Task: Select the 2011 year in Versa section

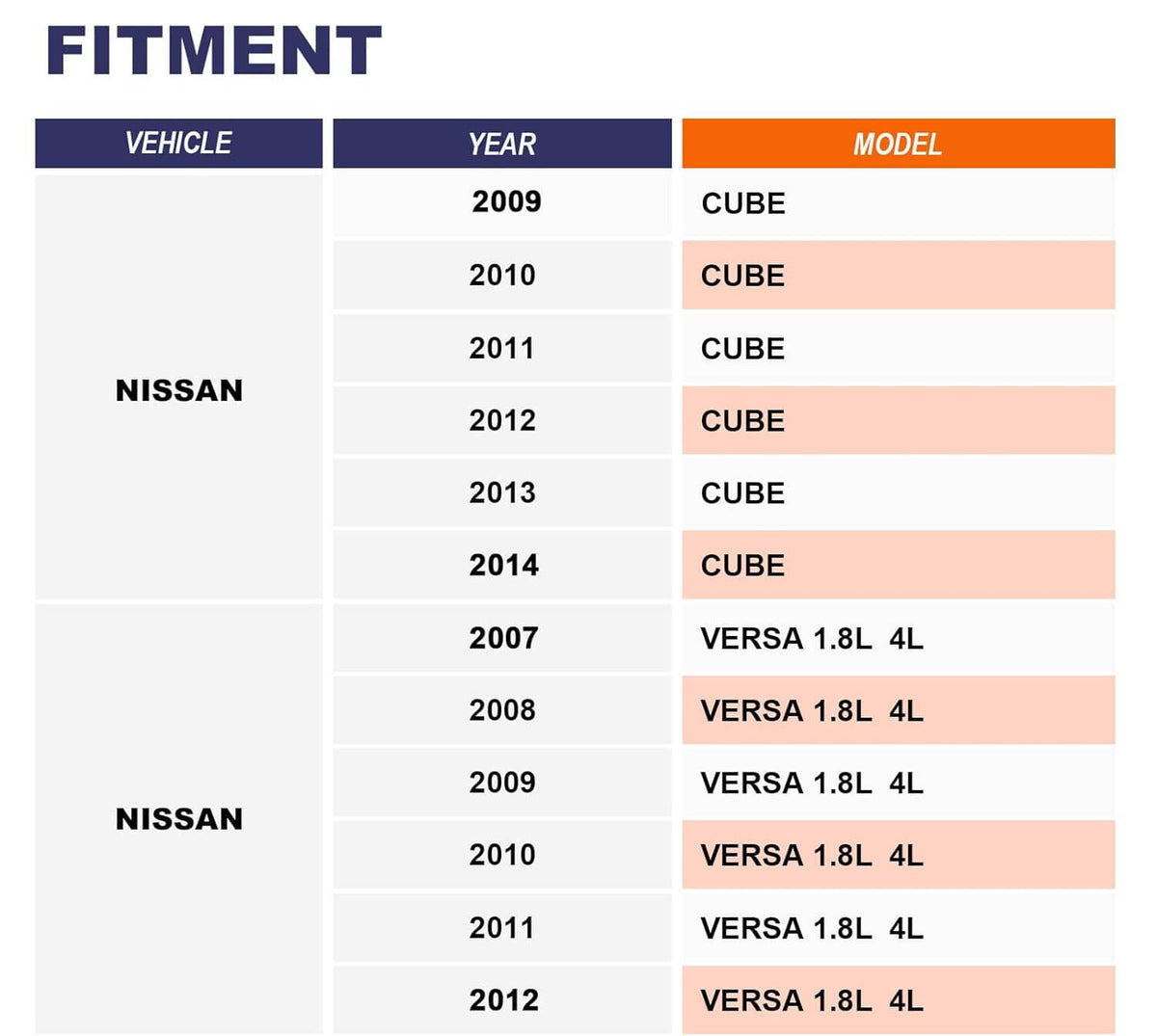Action: coord(501,927)
